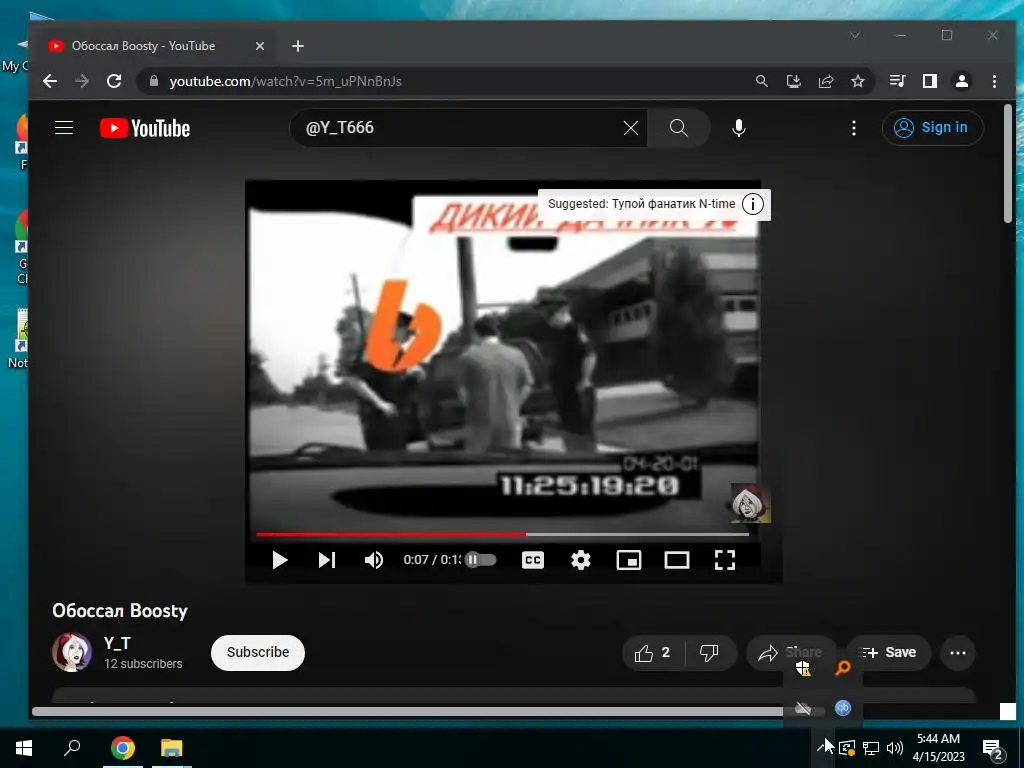1024x768 pixels.
Task: Install the YouTube app from the address bar
Action: 793,81
